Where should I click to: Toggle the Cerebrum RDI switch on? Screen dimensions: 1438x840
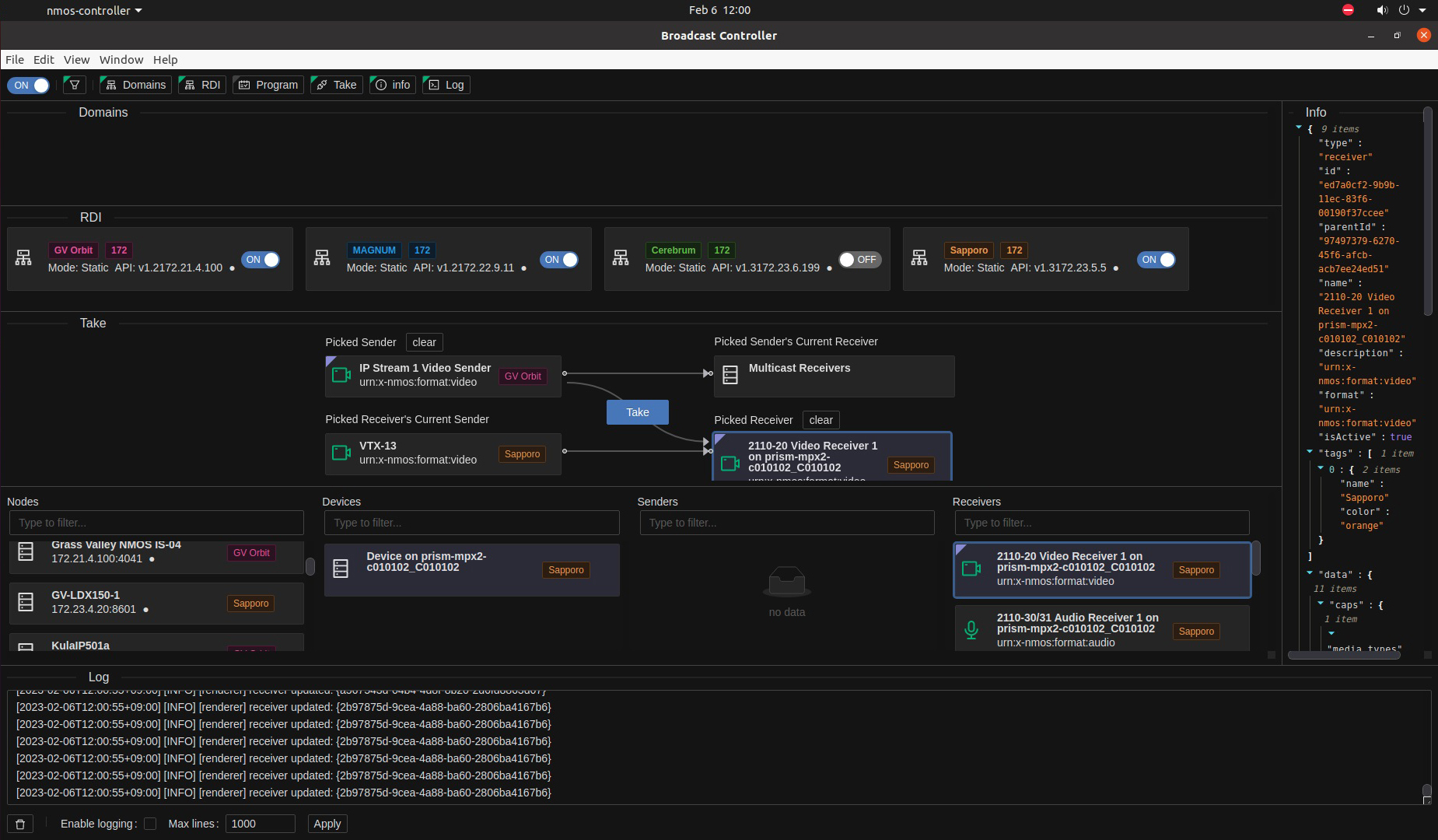[x=859, y=260]
